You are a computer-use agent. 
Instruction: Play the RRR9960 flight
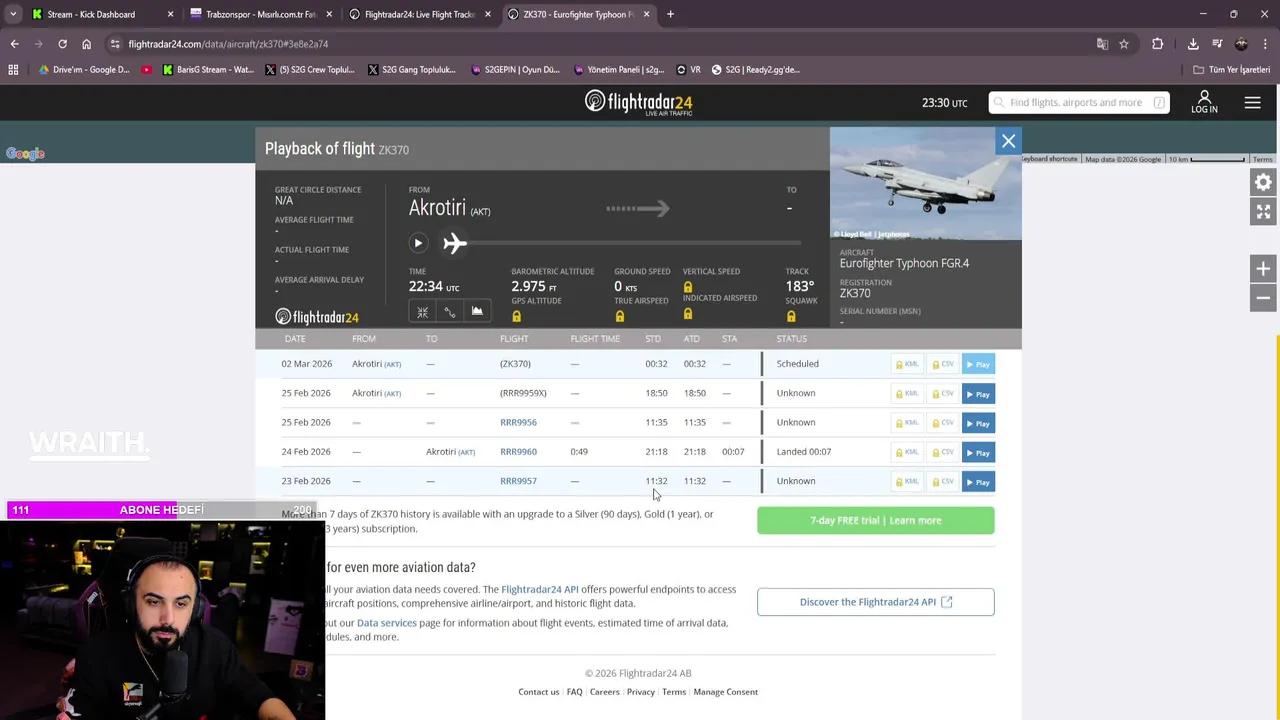pyautogui.click(x=978, y=452)
